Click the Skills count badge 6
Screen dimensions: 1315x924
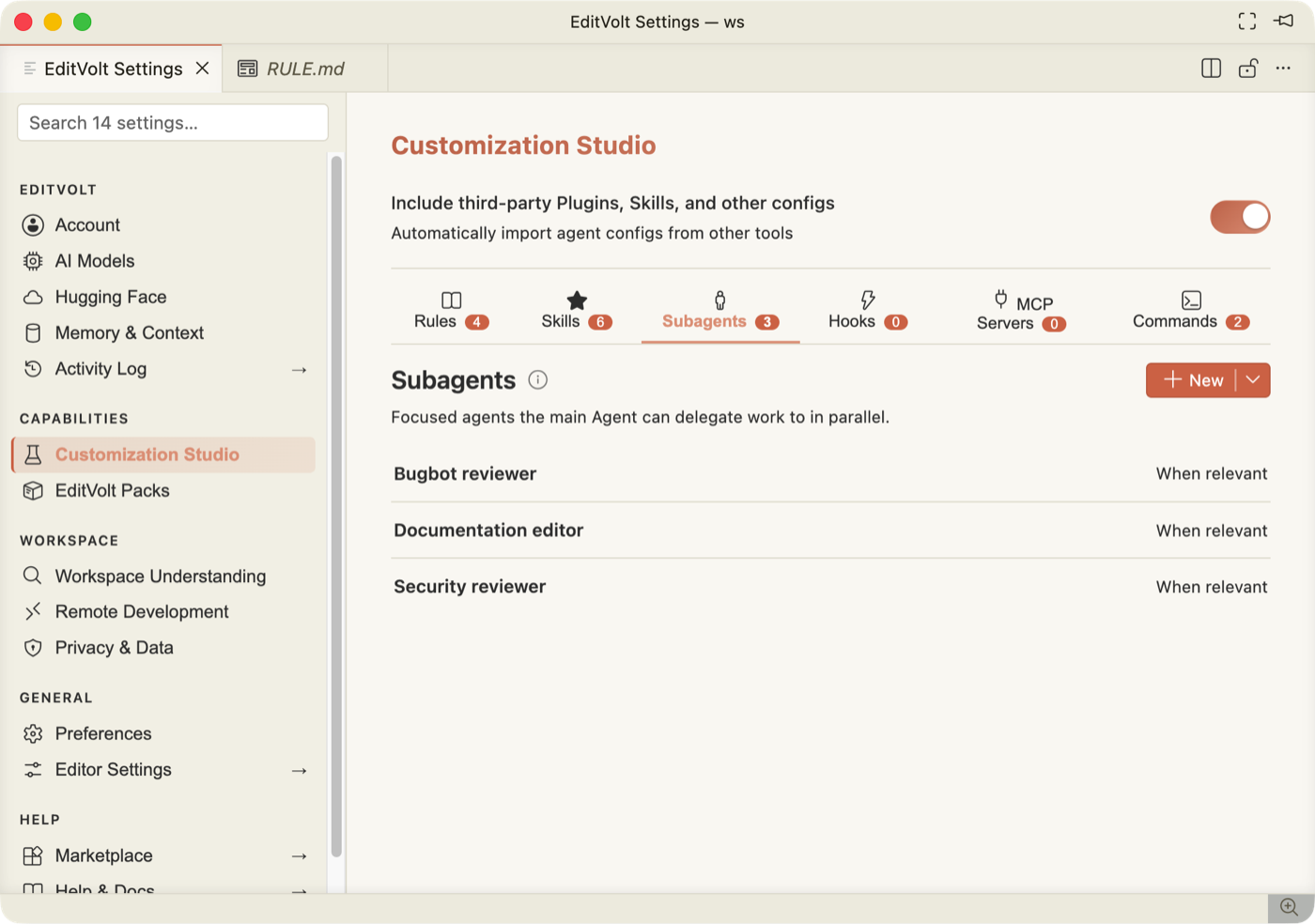(600, 322)
